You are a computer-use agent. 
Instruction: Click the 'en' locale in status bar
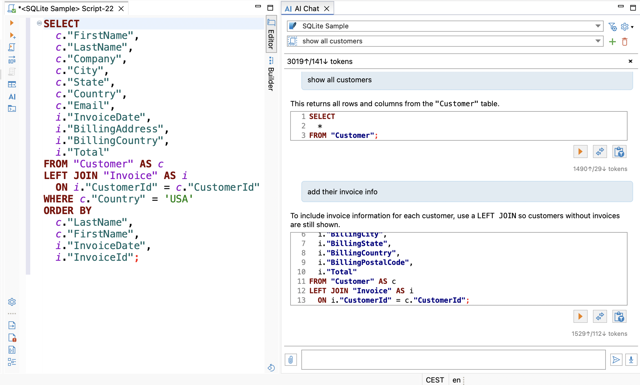pos(456,380)
